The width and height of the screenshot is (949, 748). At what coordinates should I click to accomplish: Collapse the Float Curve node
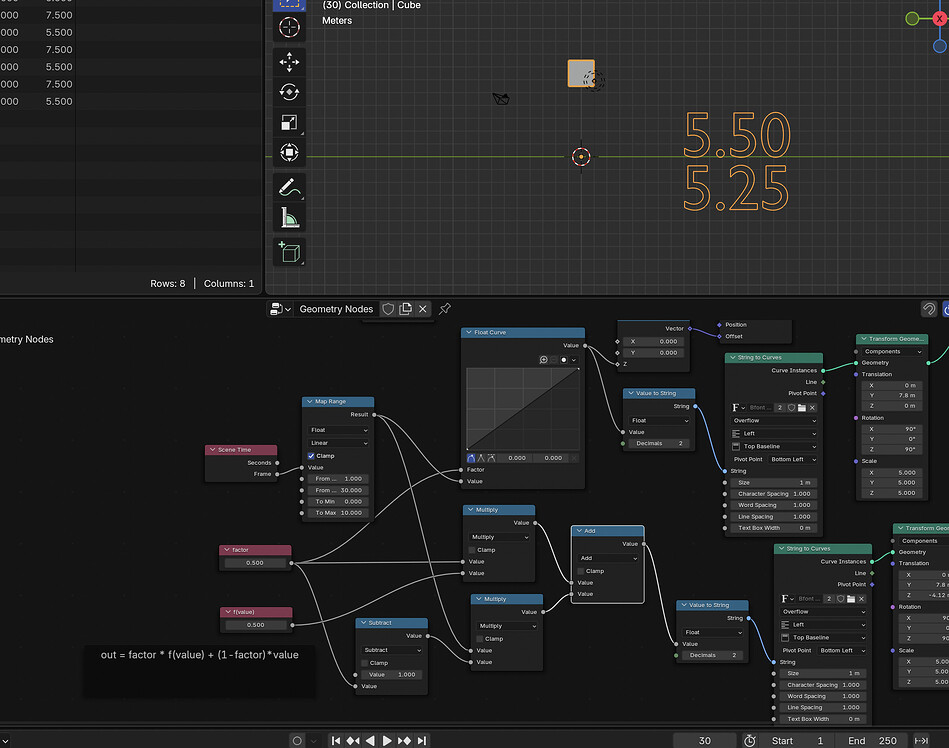click(469, 332)
